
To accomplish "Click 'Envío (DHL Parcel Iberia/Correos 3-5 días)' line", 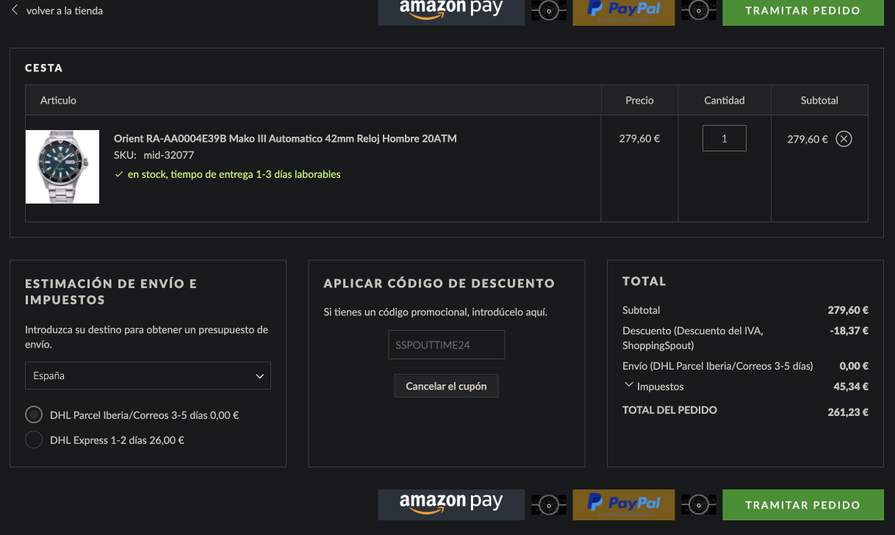I will [717, 366].
